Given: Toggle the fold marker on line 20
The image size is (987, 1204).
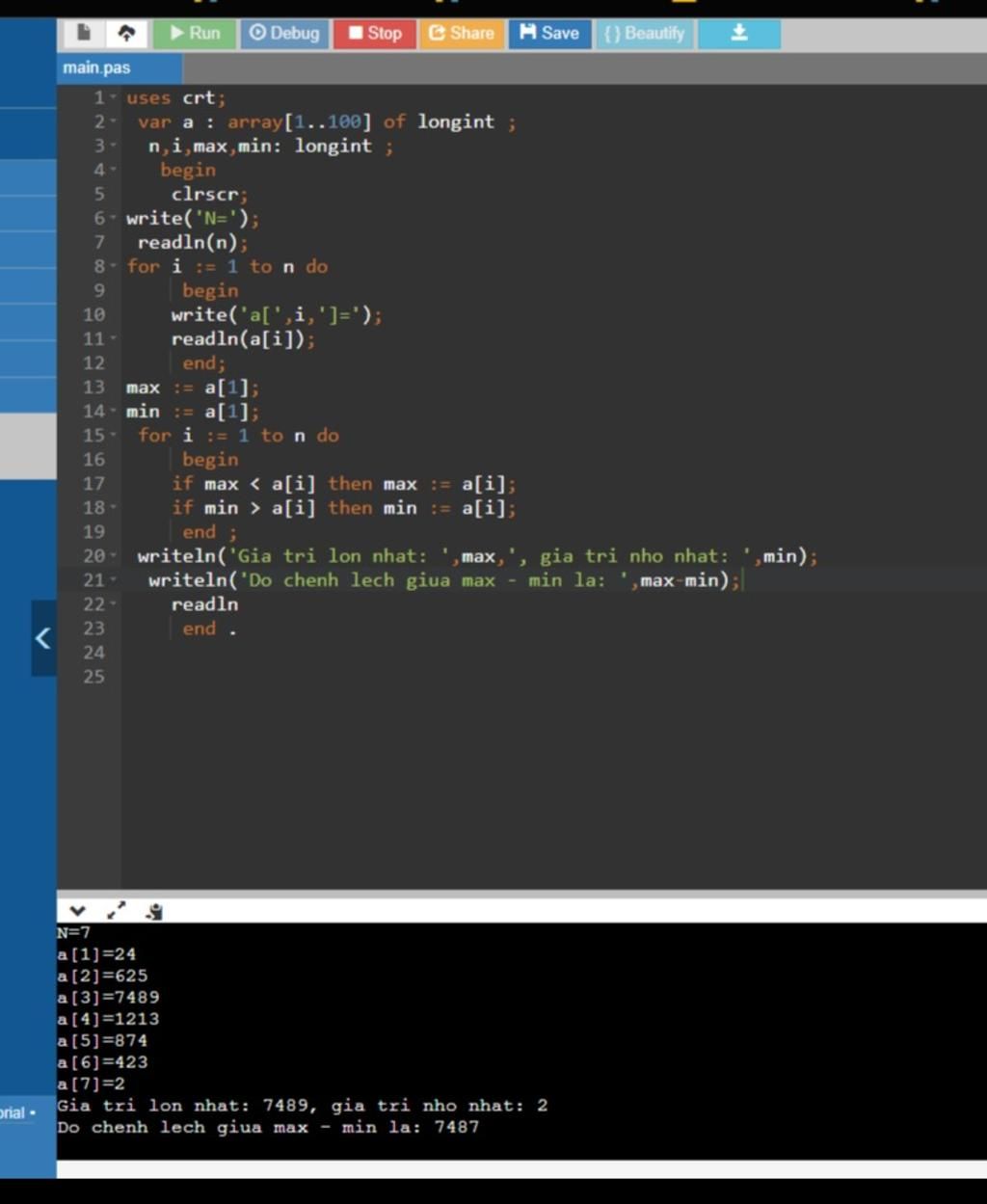Looking at the screenshot, I should 114,556.
